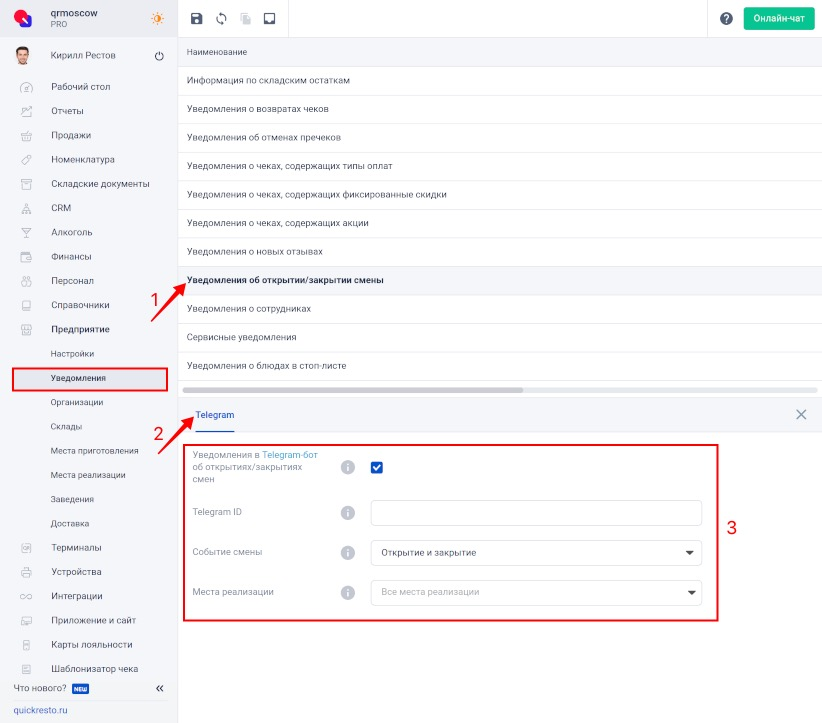Select the Telegram tab

tap(214, 415)
